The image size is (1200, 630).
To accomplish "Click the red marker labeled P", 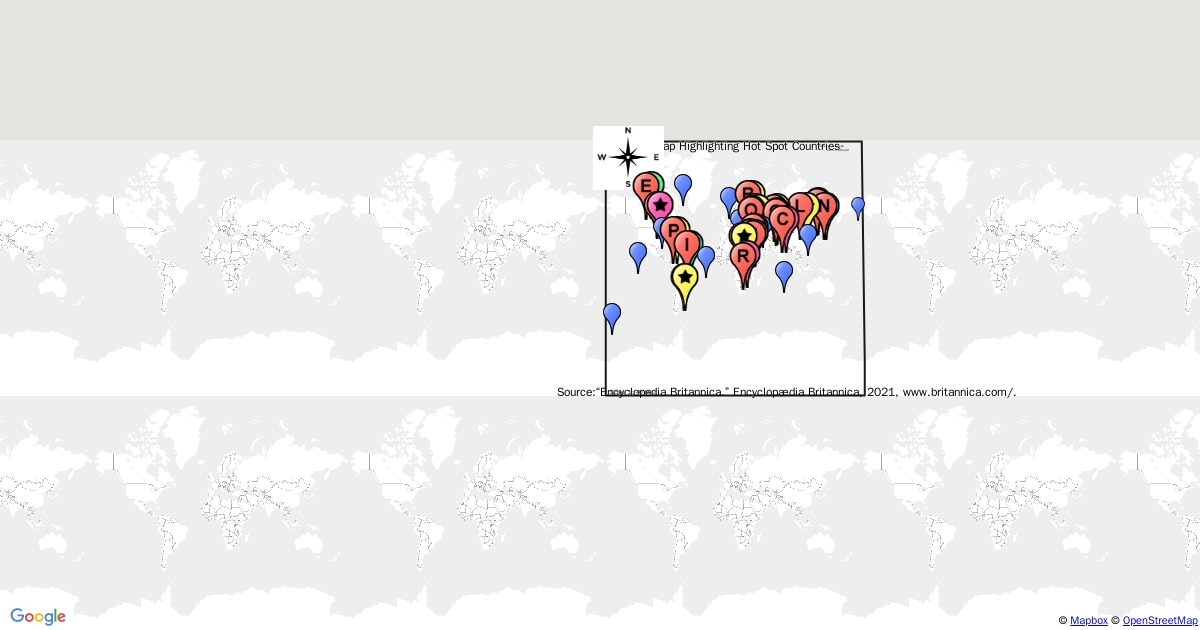I will [672, 231].
